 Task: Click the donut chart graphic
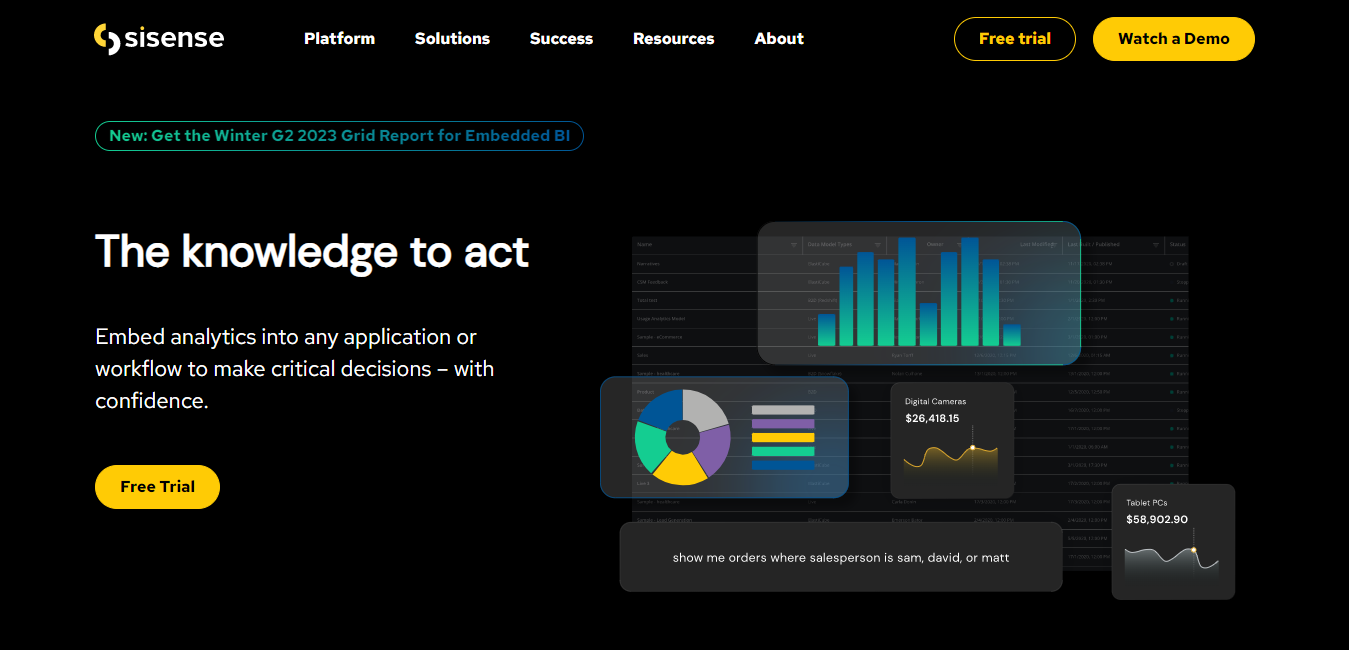(683, 437)
